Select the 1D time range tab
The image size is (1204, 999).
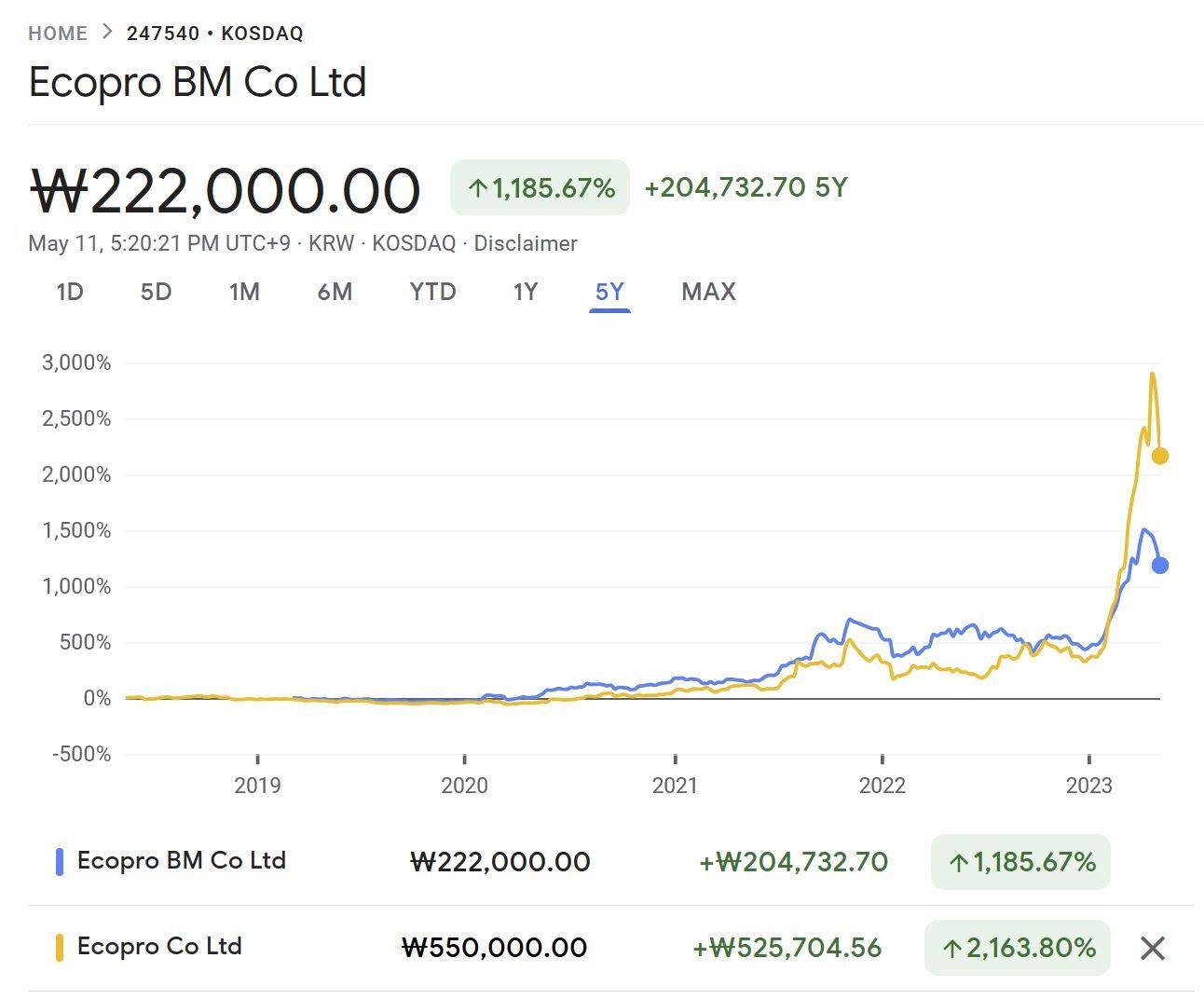coord(70,293)
